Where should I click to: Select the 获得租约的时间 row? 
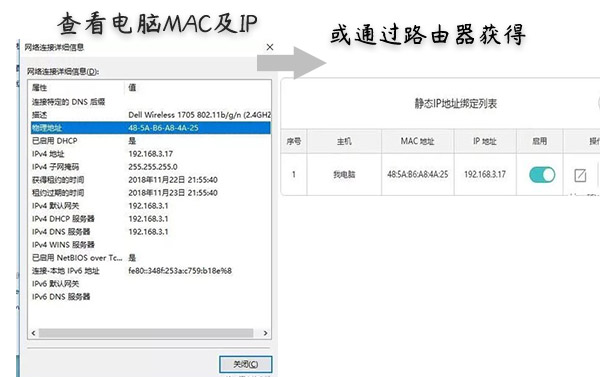tap(150, 180)
